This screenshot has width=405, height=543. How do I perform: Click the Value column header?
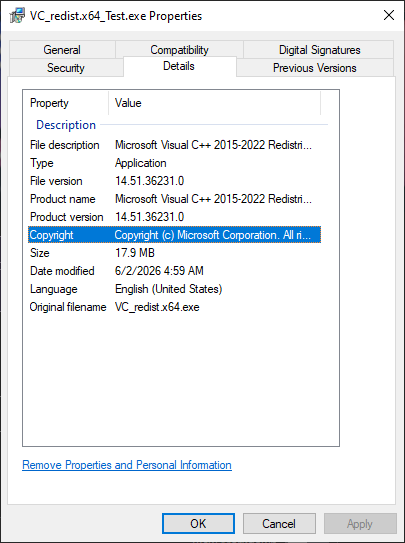pos(214,103)
